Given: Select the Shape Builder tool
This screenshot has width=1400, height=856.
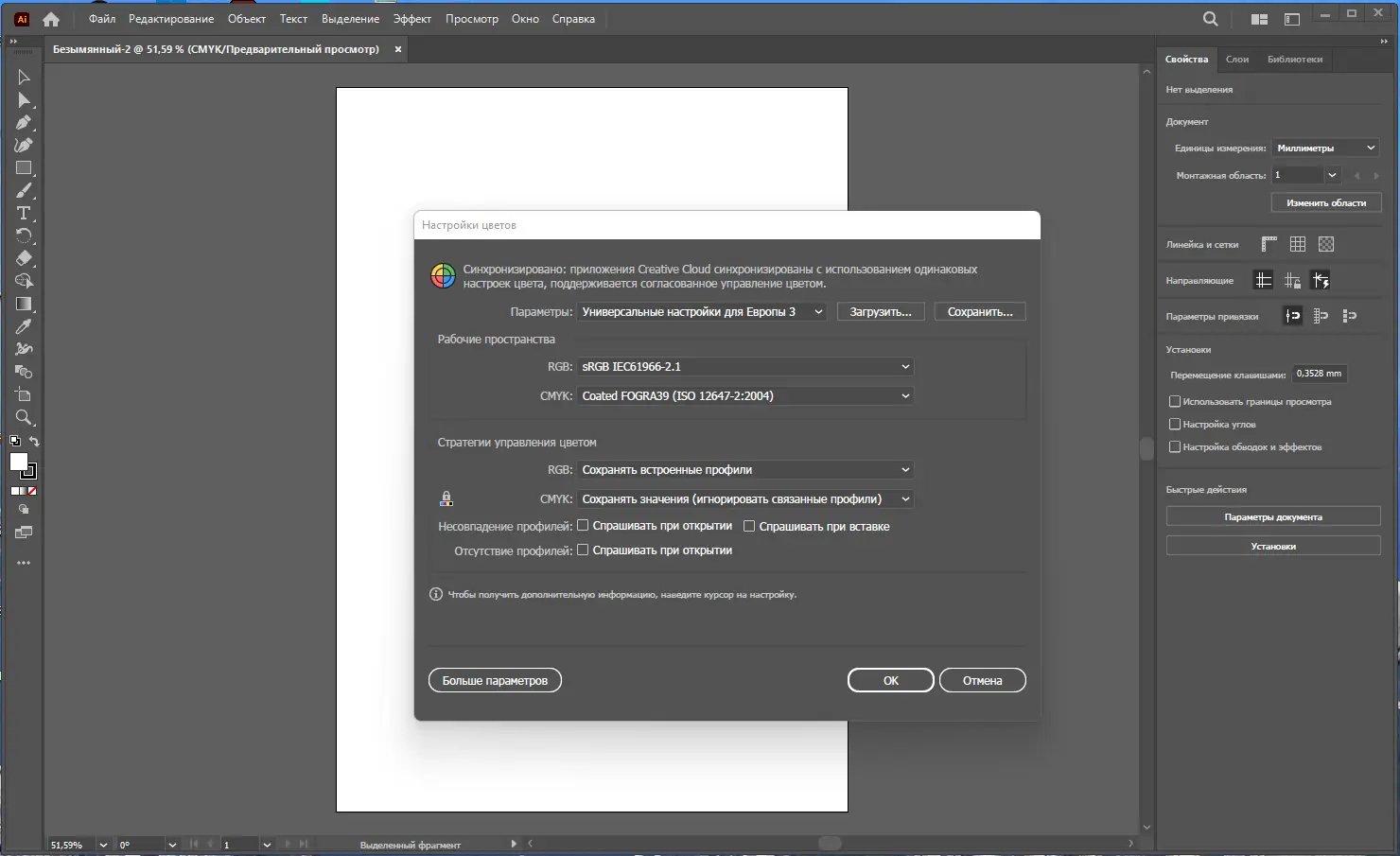Looking at the screenshot, I should coord(24,281).
